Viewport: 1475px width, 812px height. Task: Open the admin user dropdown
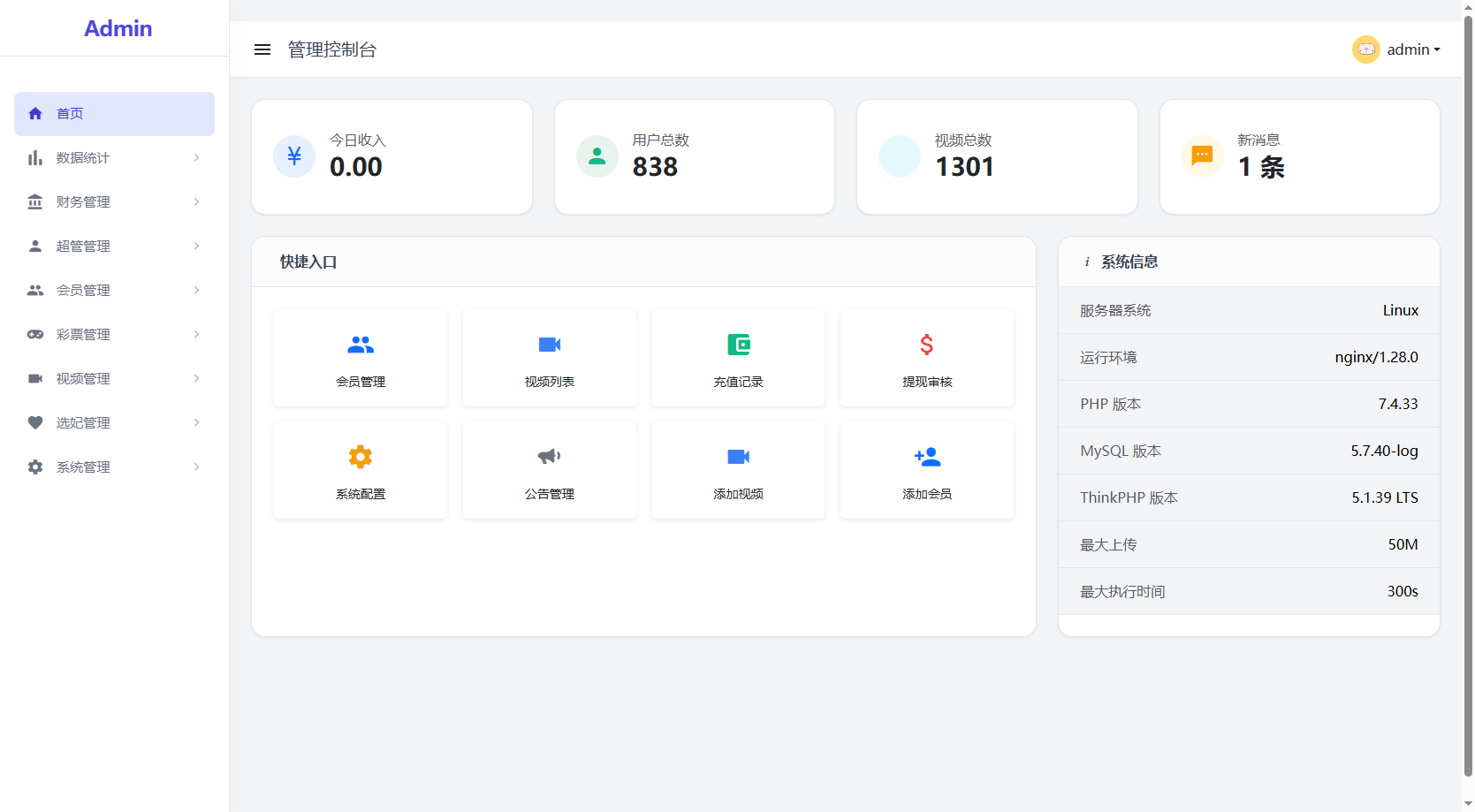point(1396,49)
